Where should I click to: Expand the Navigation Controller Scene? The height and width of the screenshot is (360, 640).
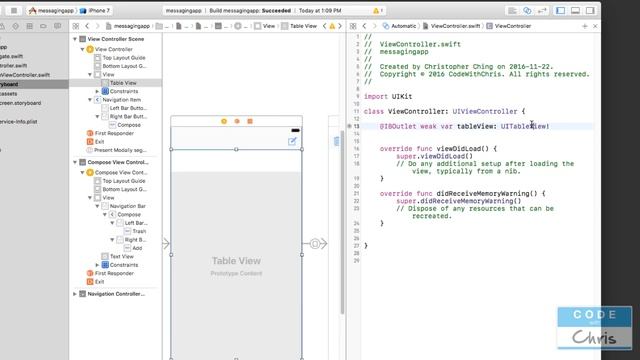click(x=75, y=294)
